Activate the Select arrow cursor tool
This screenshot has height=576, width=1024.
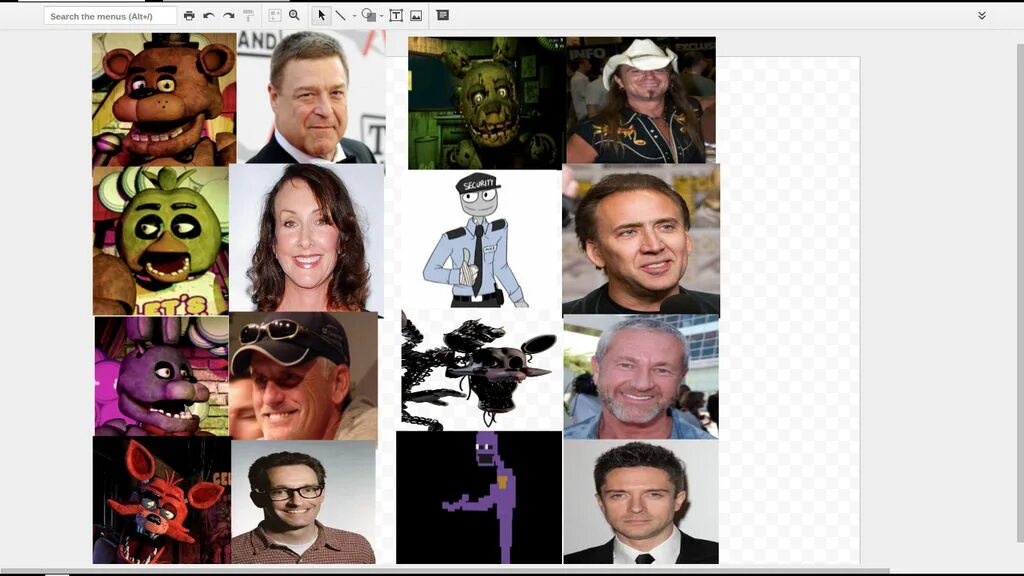coord(321,15)
